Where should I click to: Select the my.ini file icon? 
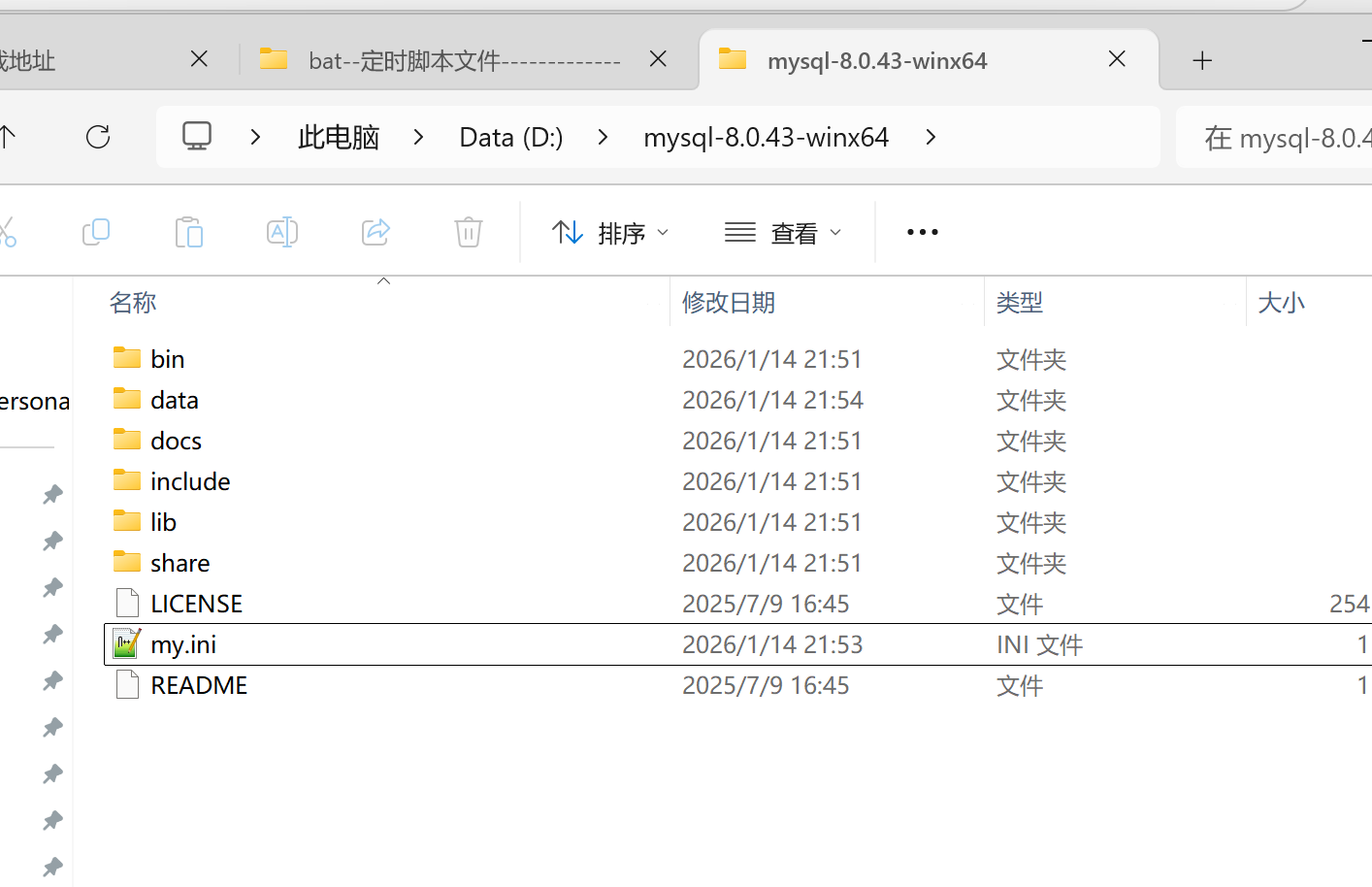pos(127,643)
